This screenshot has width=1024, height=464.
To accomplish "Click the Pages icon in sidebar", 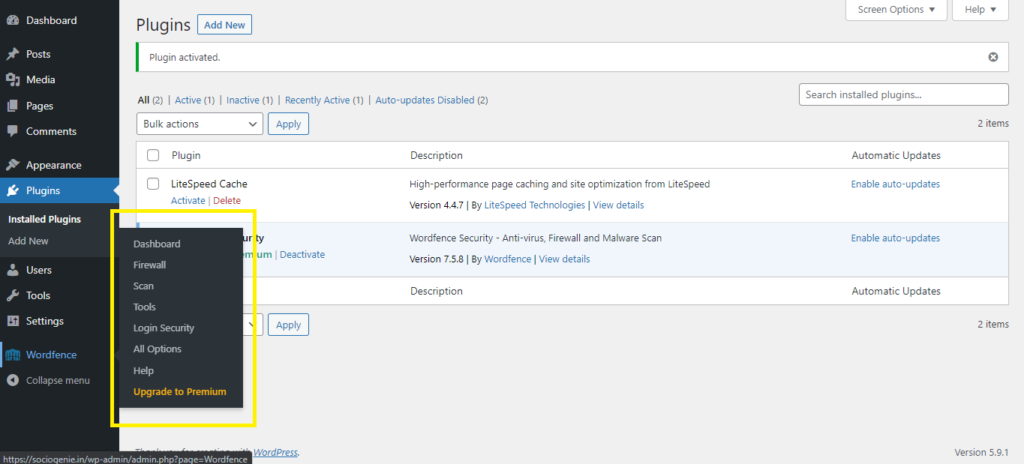I will (12, 106).
